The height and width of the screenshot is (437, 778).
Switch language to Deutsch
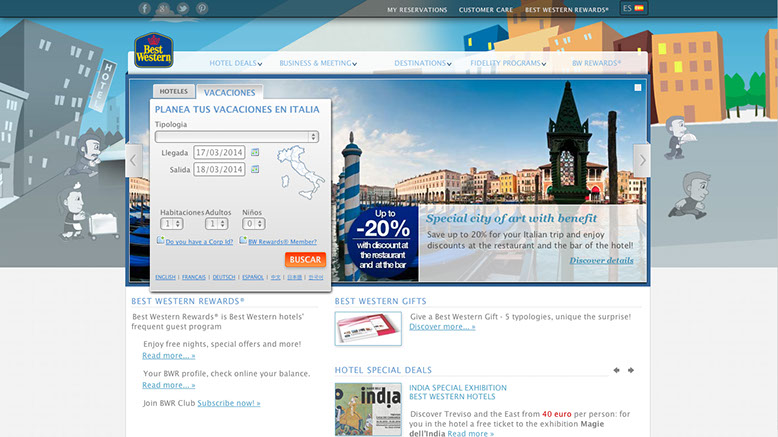(x=224, y=277)
